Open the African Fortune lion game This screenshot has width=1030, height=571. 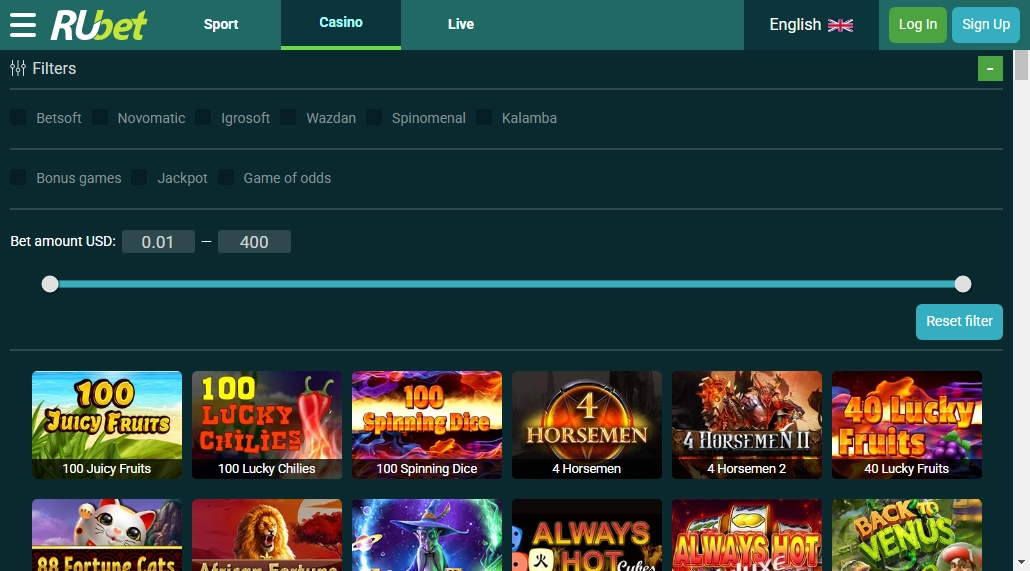pos(267,535)
